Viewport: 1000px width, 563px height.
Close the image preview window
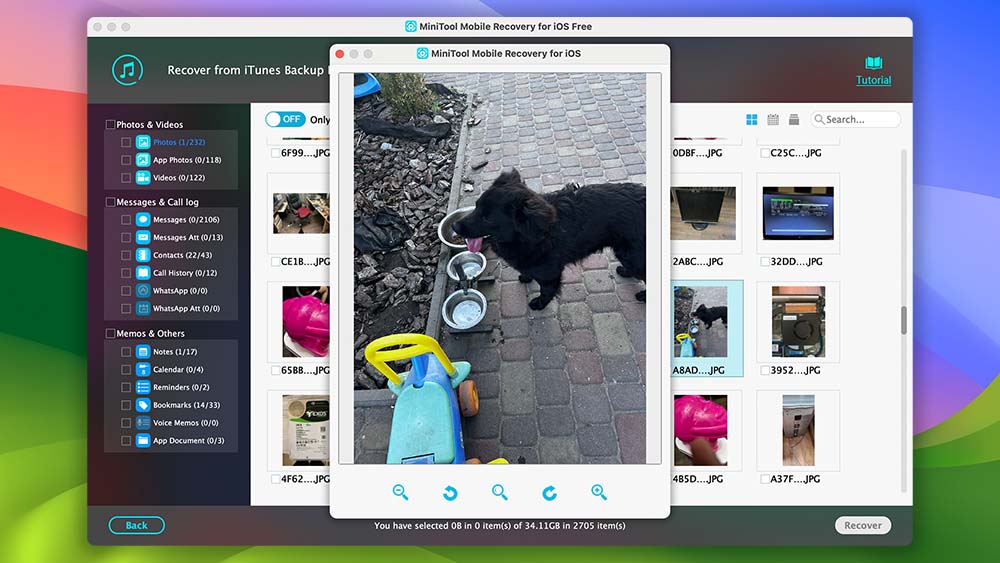[x=340, y=54]
